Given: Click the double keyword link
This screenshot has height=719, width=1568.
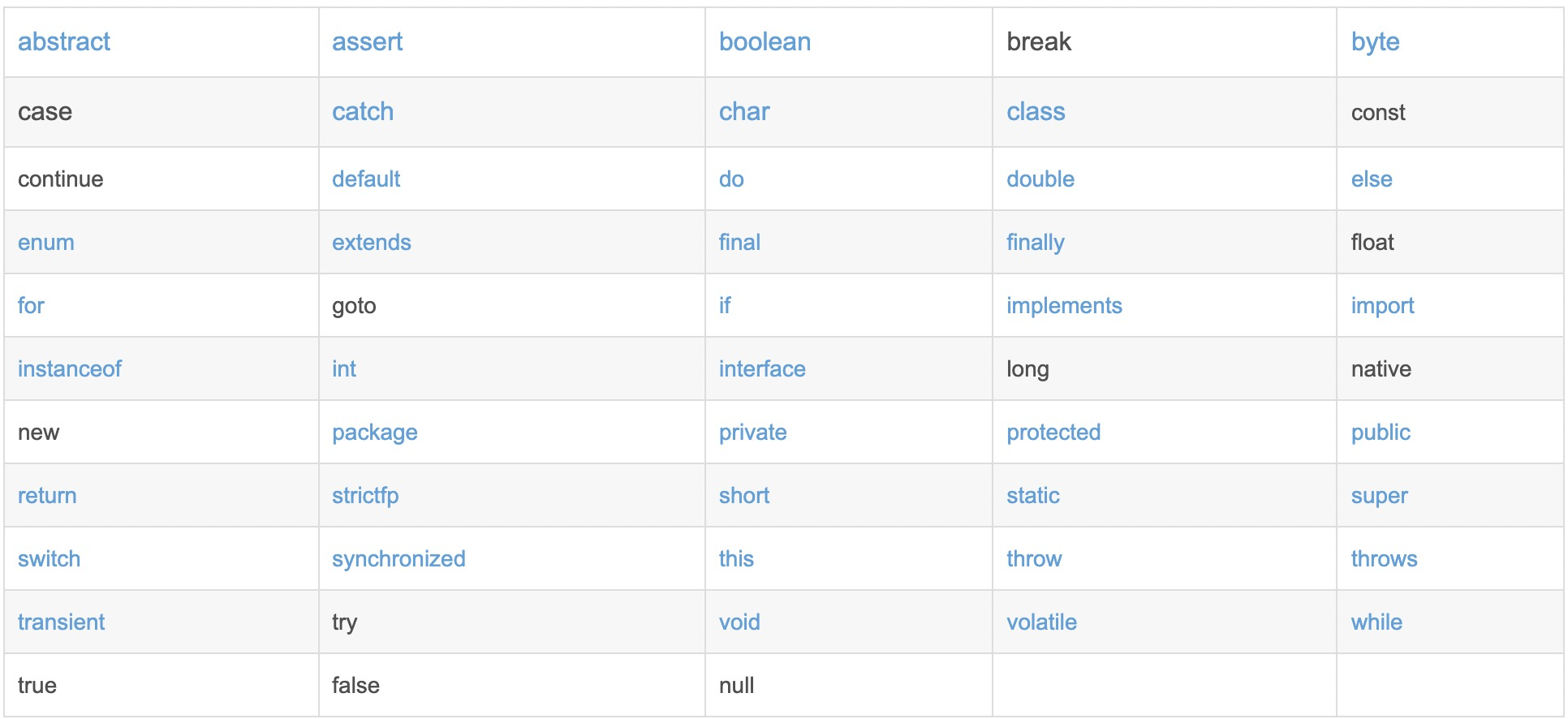Looking at the screenshot, I should (1040, 179).
